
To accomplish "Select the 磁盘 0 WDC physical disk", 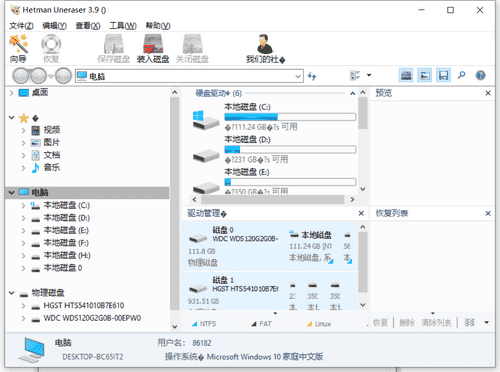I will click(x=233, y=247).
